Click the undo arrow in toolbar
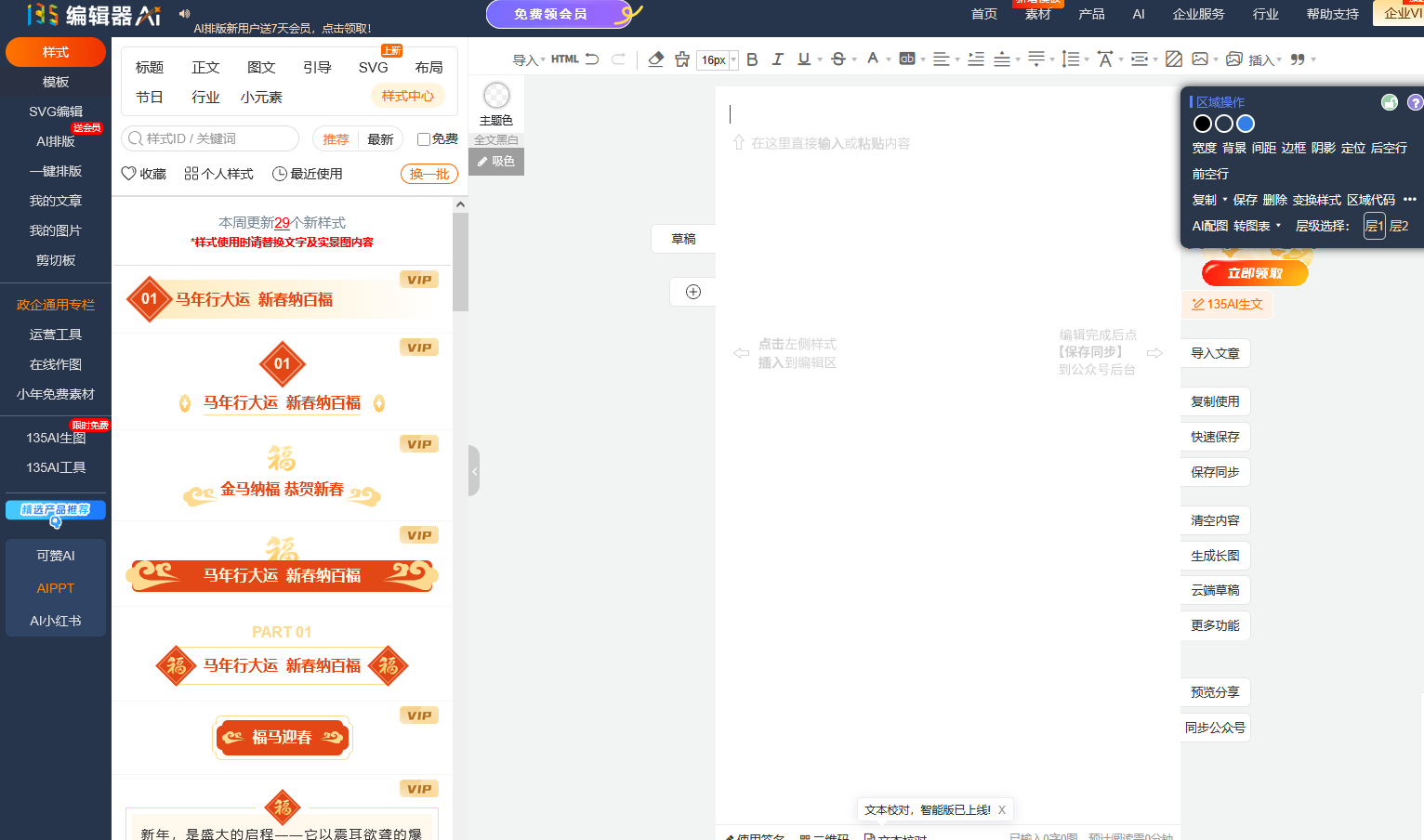The height and width of the screenshot is (840, 1424). (592, 59)
